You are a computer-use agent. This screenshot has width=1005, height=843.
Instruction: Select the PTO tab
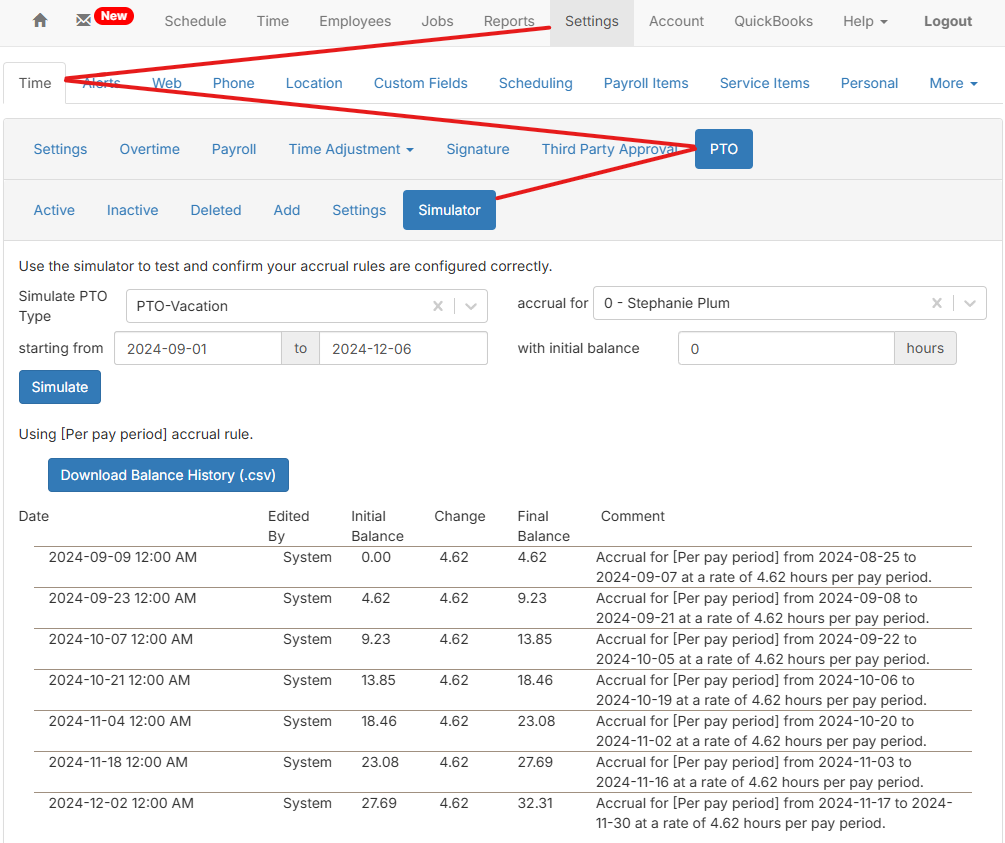pyautogui.click(x=723, y=148)
